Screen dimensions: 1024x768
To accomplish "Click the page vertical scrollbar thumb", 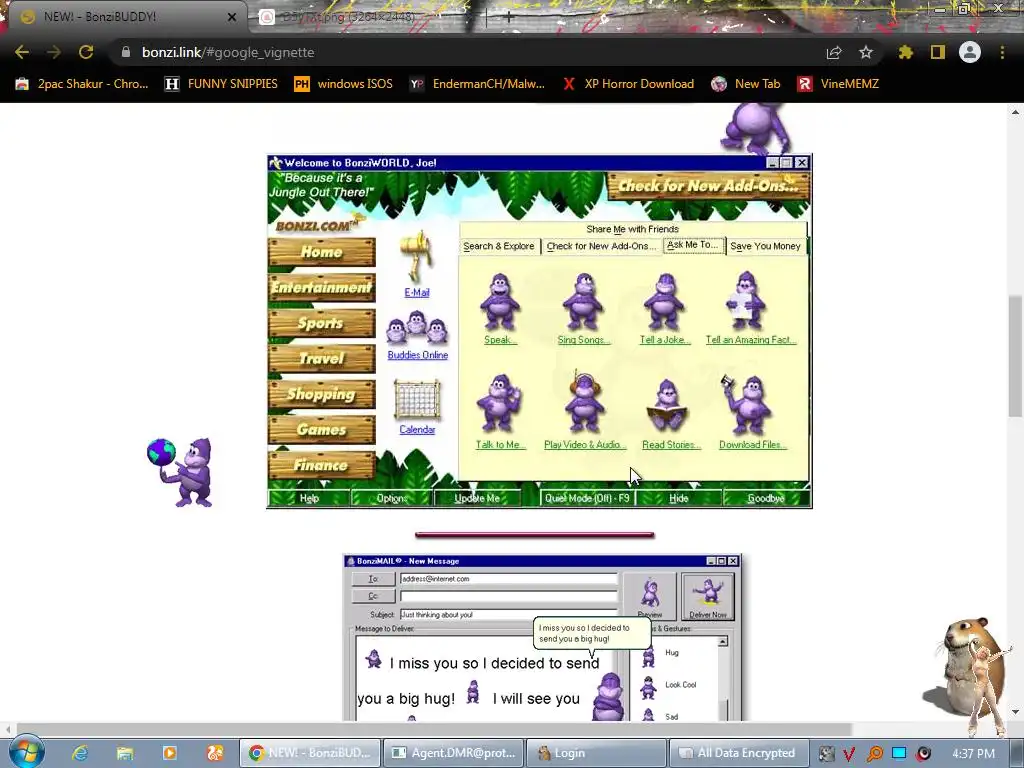I will click(1015, 355).
